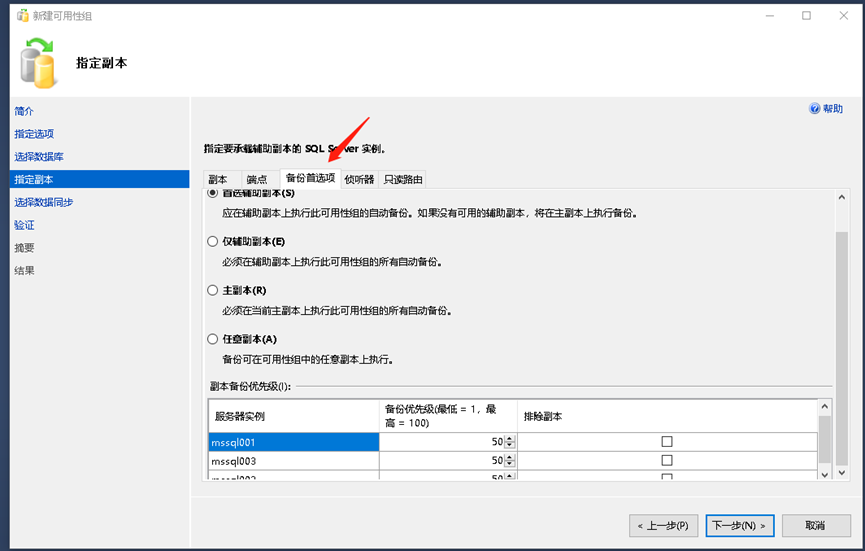Click the mssql001 priority value field

pos(442,442)
